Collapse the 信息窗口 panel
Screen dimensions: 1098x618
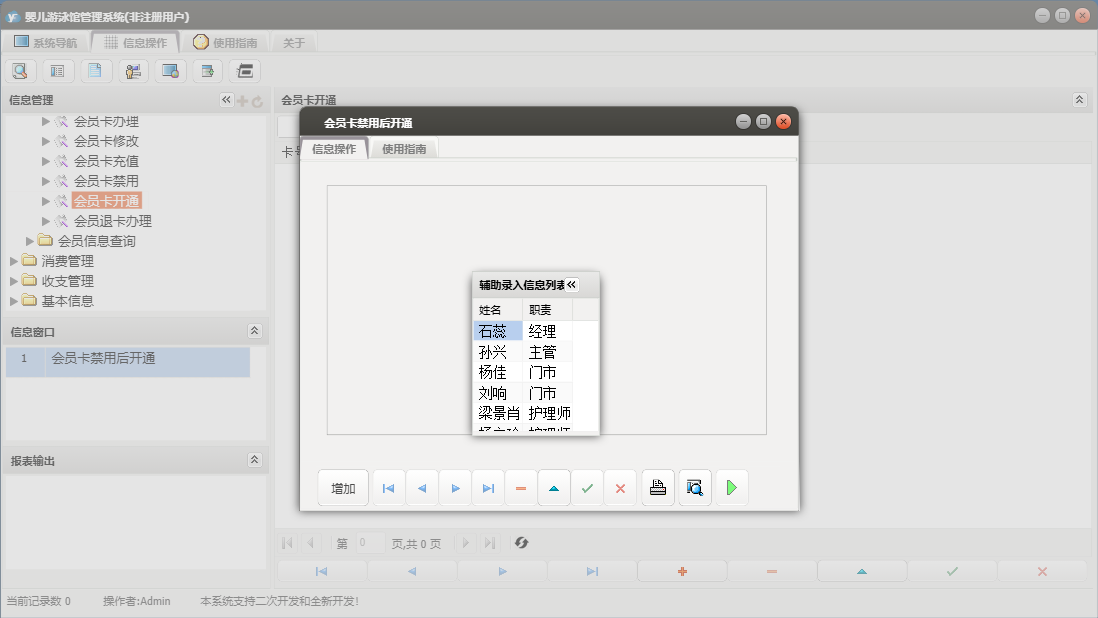[254, 331]
